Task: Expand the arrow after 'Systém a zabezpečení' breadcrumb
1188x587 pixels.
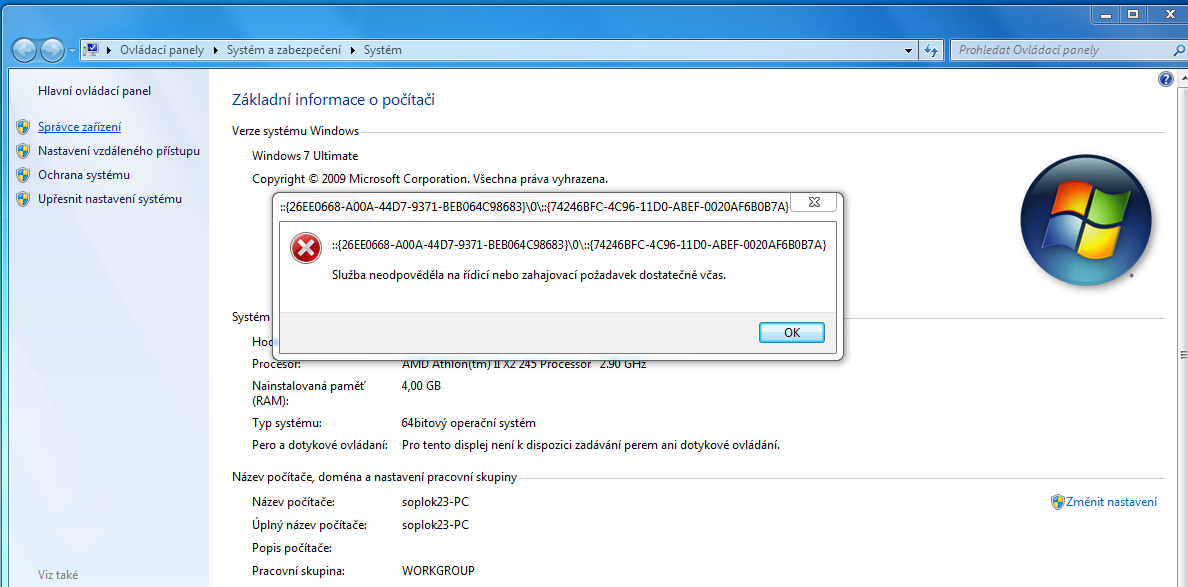Action: (x=352, y=50)
